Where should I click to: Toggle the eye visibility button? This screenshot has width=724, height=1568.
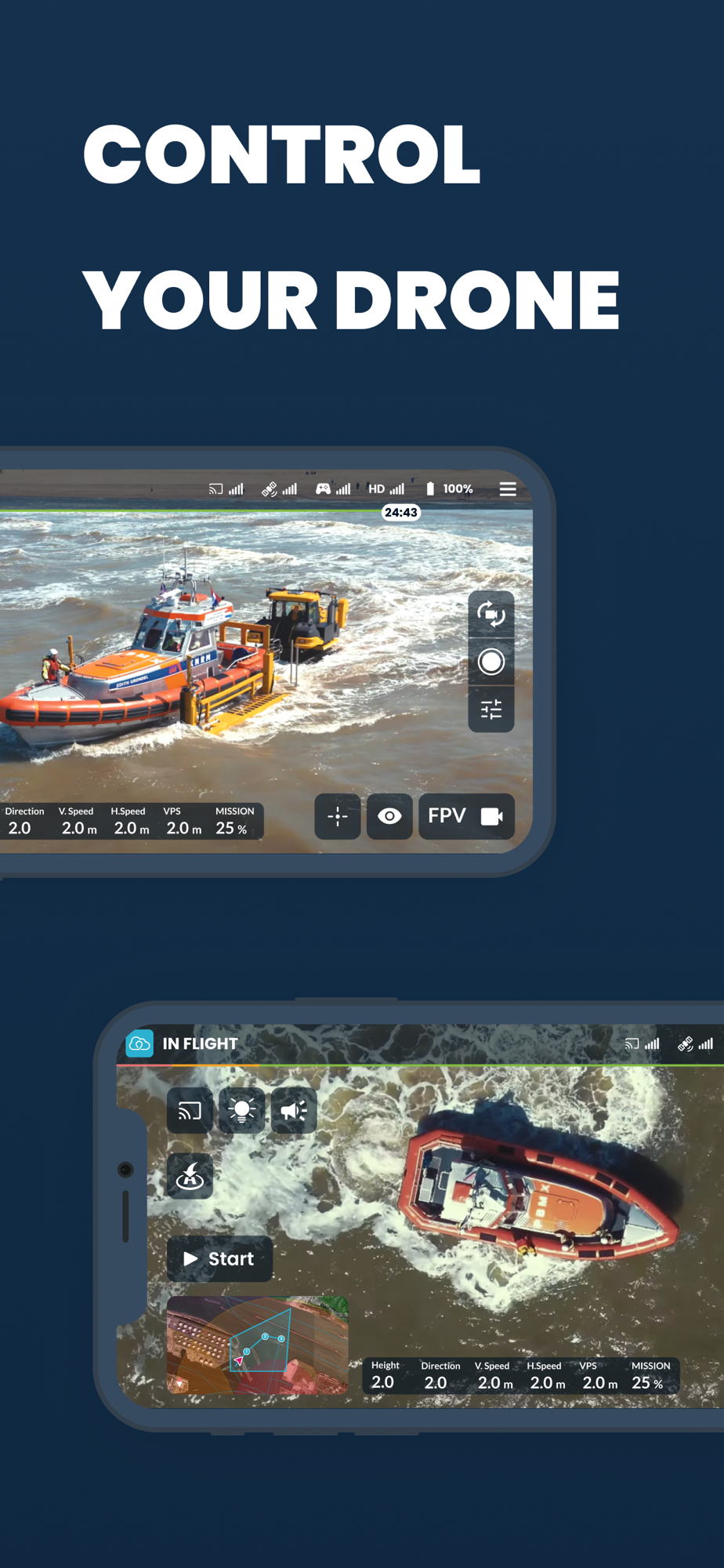point(389,816)
